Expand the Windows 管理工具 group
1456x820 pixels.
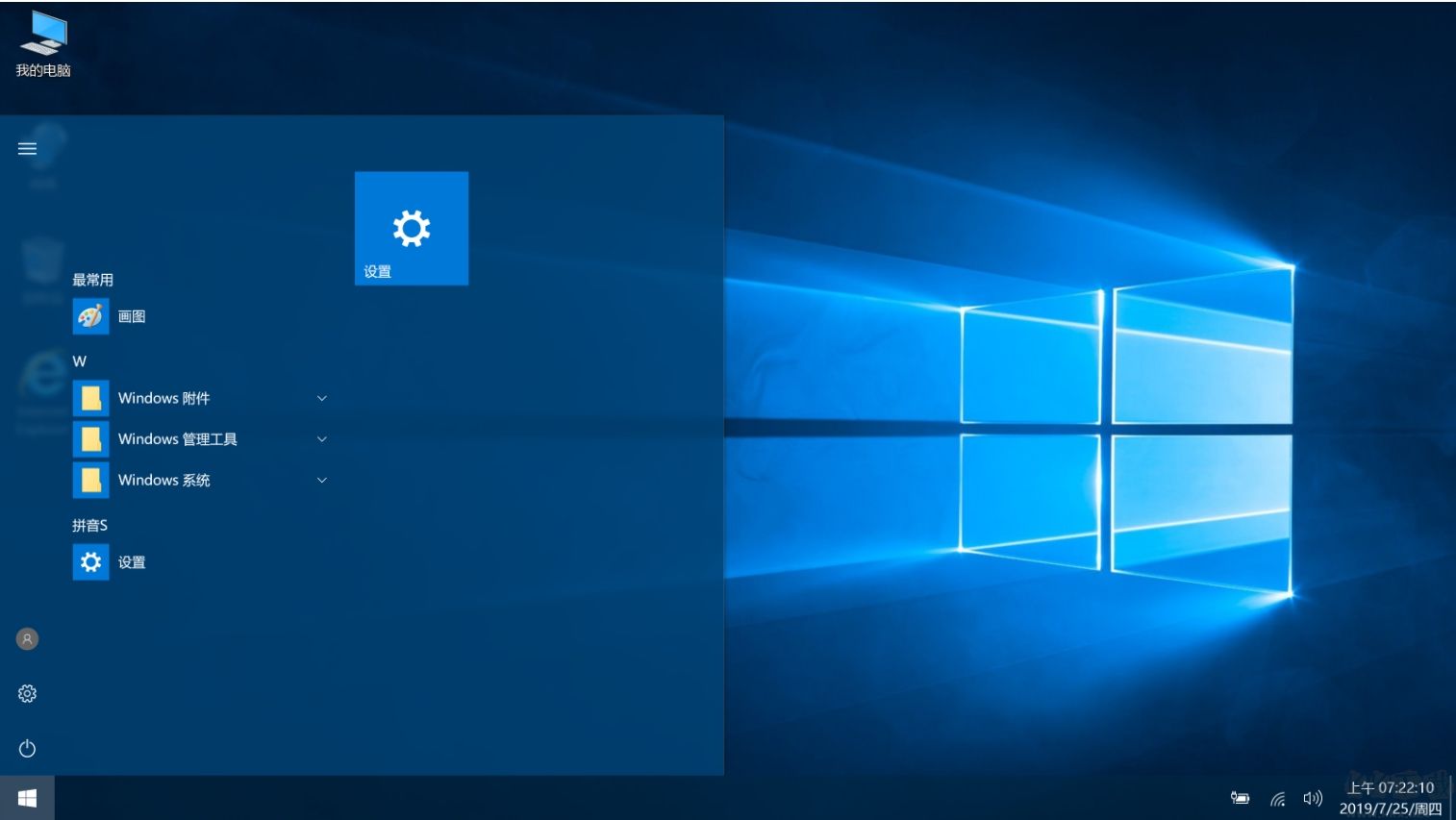point(321,438)
